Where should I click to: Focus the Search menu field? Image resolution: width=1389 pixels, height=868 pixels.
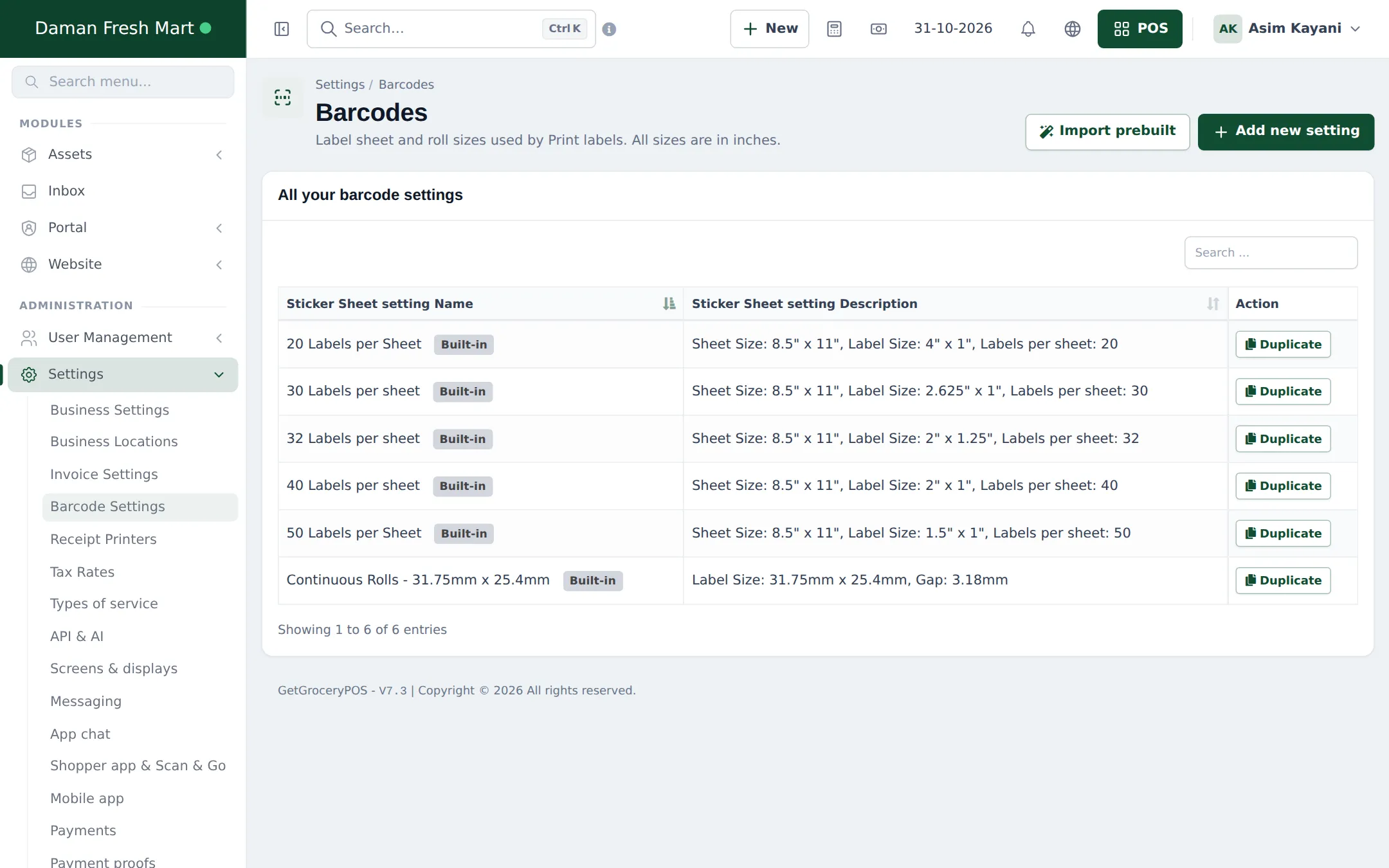point(123,82)
